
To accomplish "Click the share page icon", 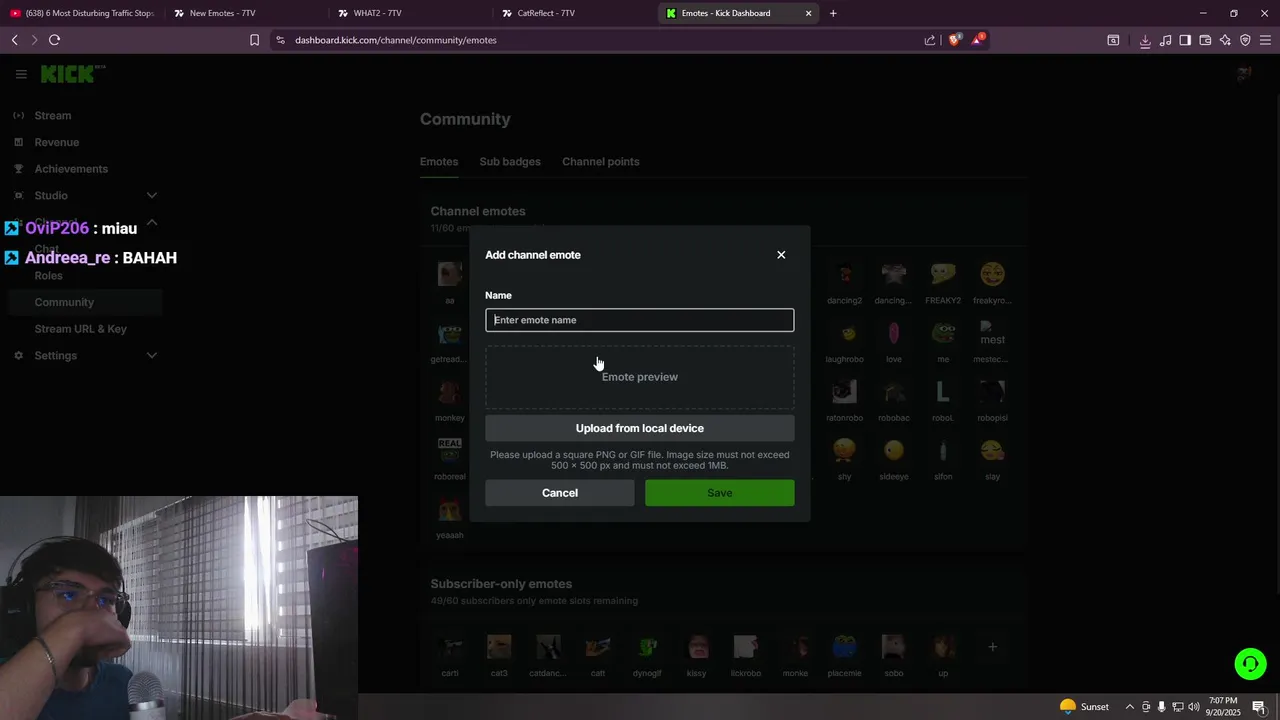I will point(930,40).
